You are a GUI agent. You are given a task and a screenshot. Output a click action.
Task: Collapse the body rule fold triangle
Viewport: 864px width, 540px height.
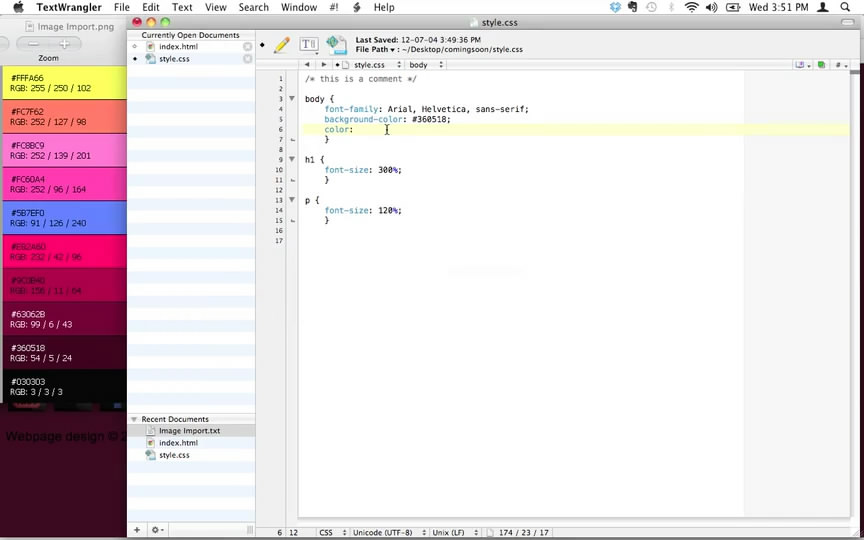(x=292, y=99)
